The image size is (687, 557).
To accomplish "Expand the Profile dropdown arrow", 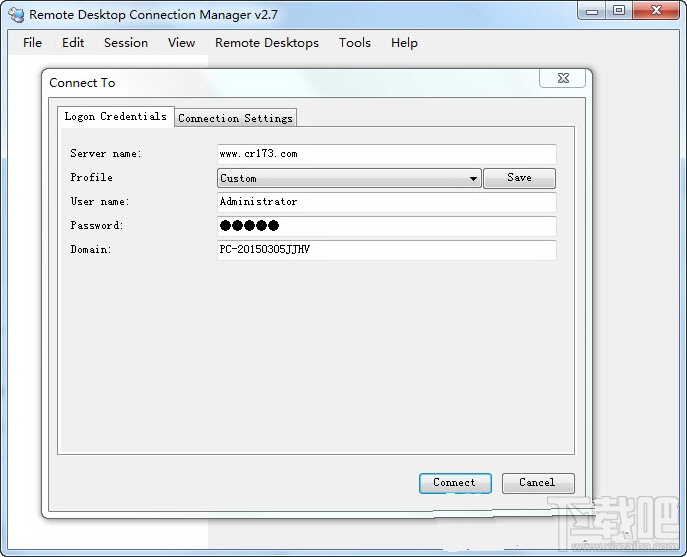I will tap(473, 178).
